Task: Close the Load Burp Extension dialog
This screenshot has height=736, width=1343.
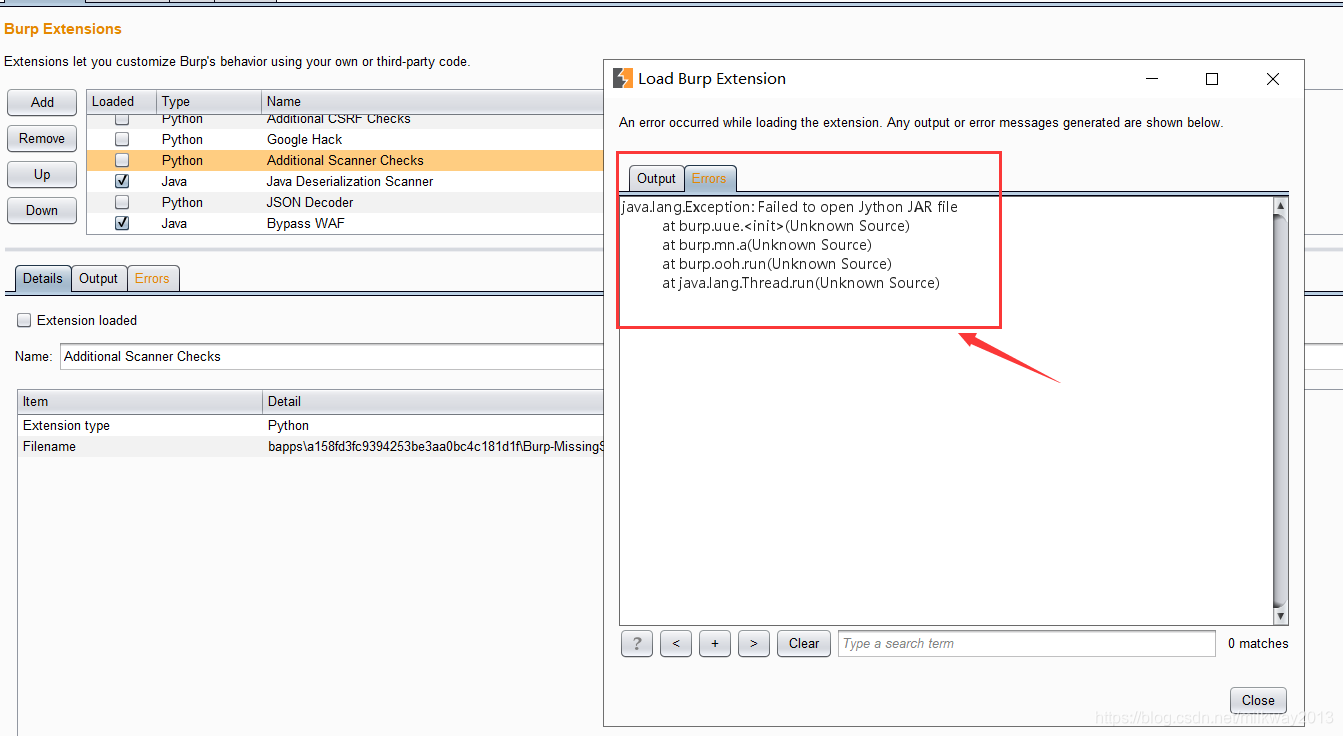Action: click(1258, 700)
